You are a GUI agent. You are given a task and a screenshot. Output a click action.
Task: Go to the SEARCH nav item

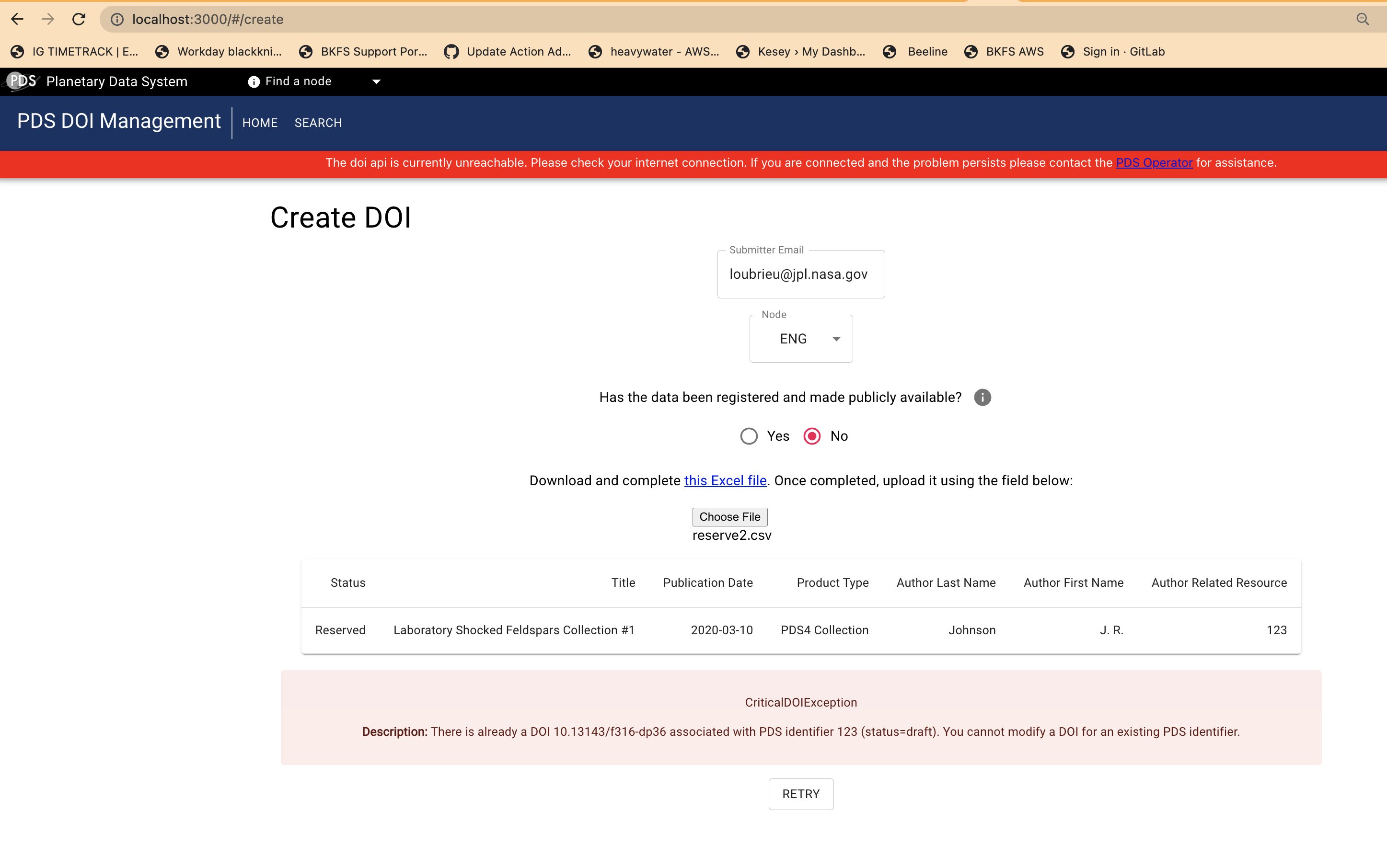pyautogui.click(x=318, y=123)
